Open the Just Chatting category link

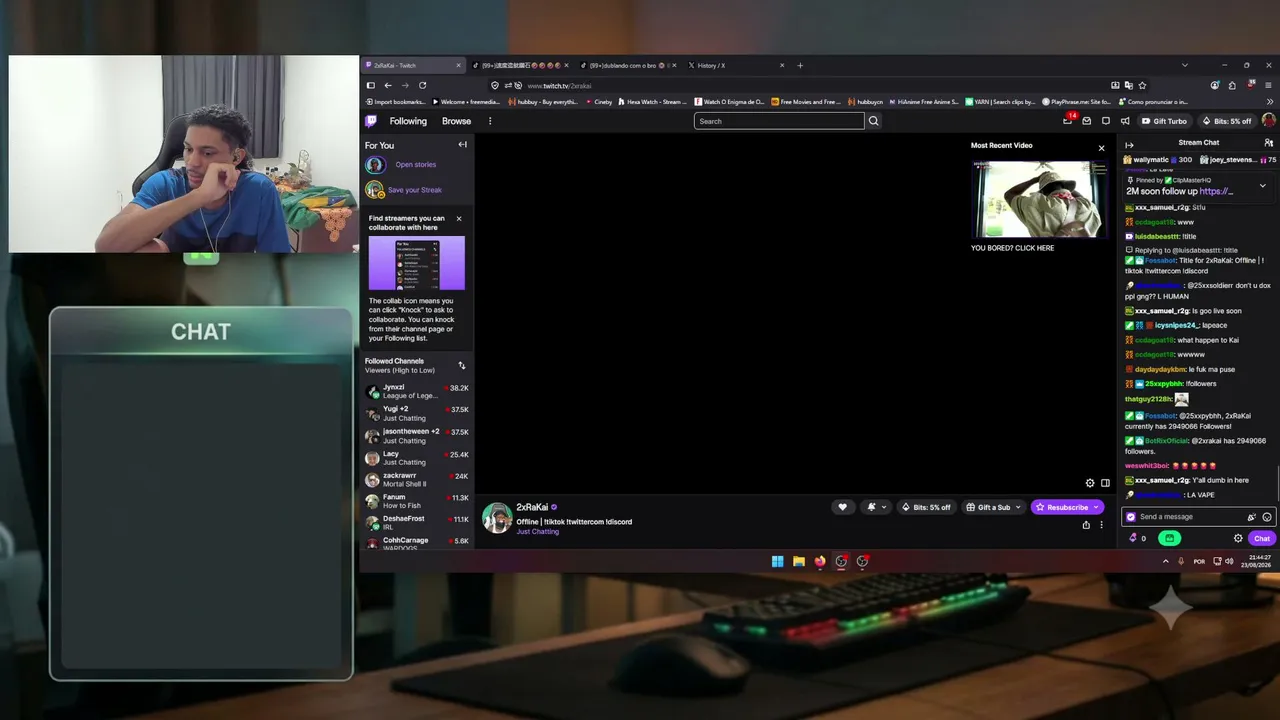click(x=538, y=532)
